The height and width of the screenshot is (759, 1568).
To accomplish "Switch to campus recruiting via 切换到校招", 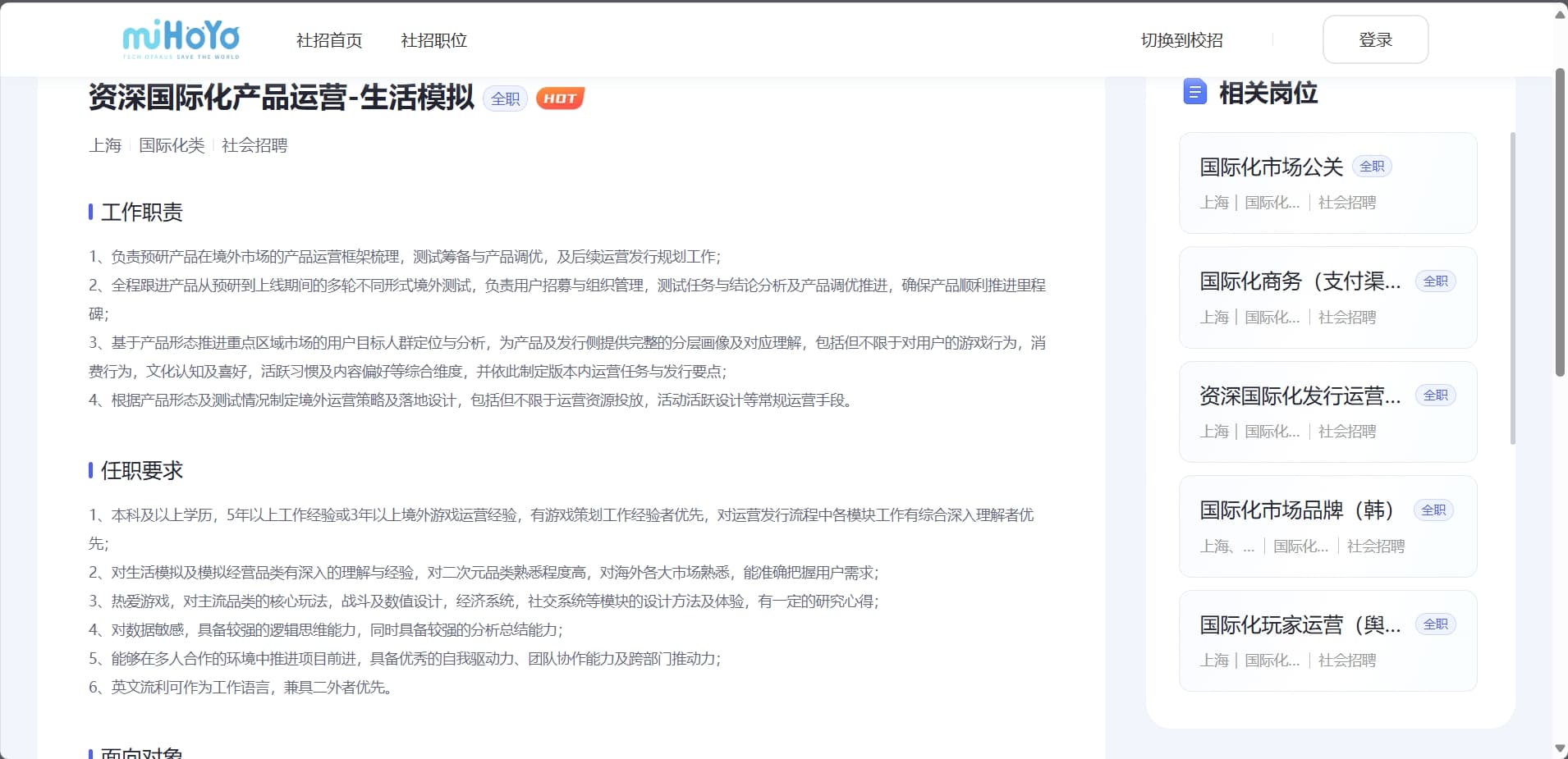I will (1181, 40).
